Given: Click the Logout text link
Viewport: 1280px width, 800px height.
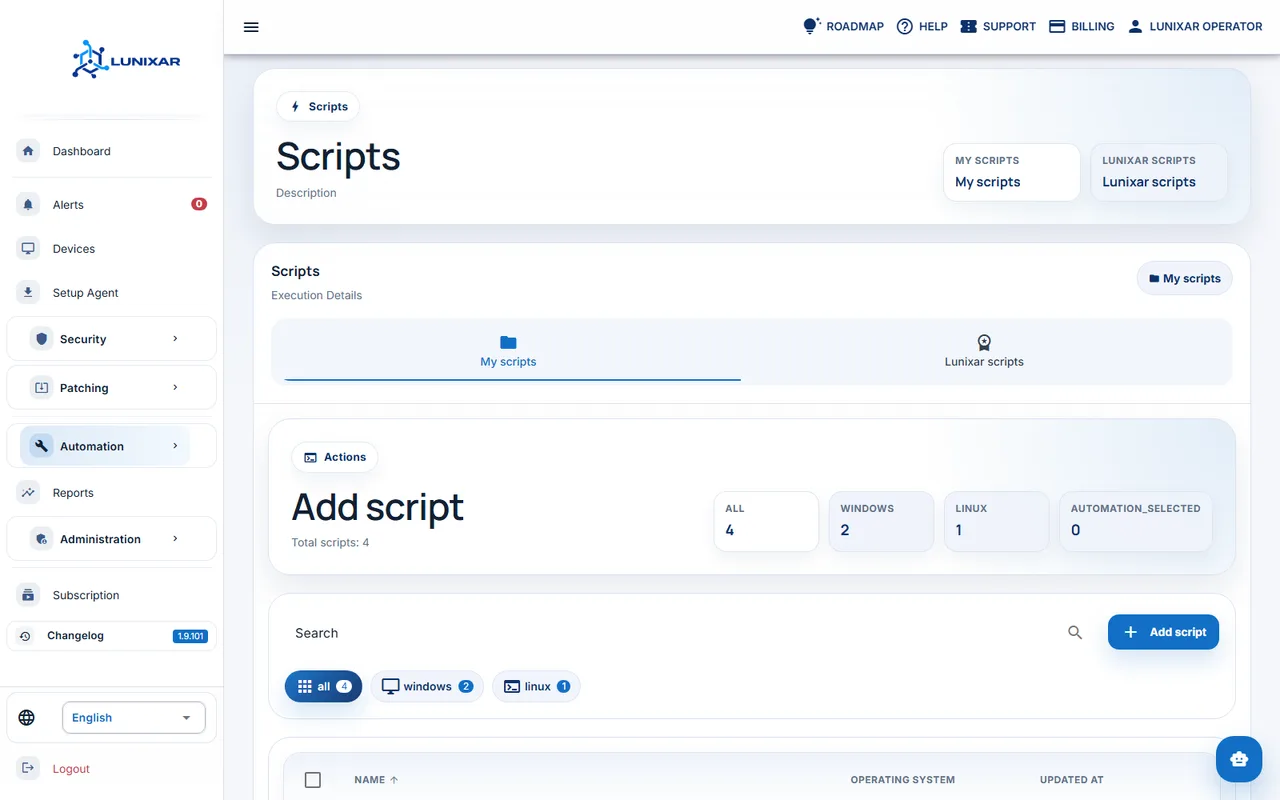Looking at the screenshot, I should point(71,769).
